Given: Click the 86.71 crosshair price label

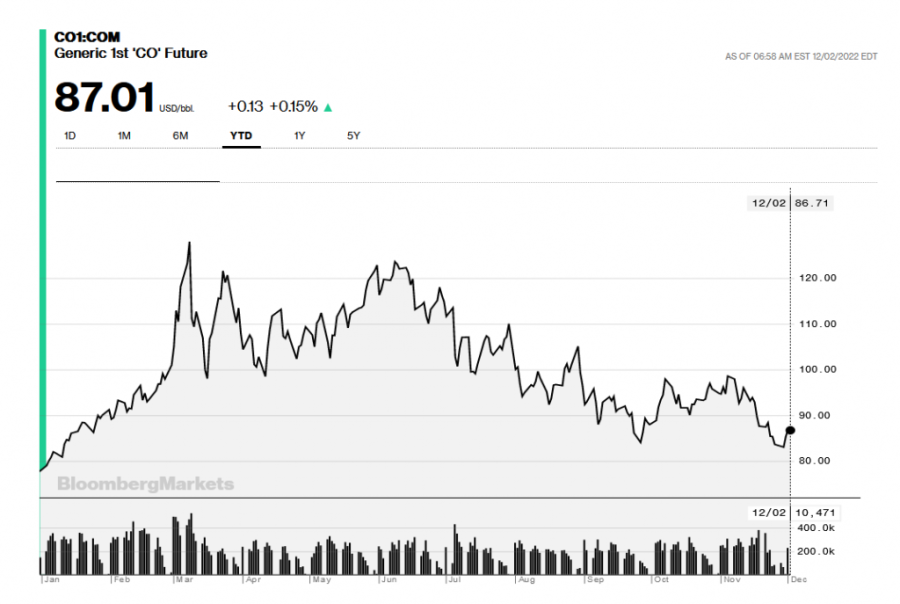Looking at the screenshot, I should (812, 203).
